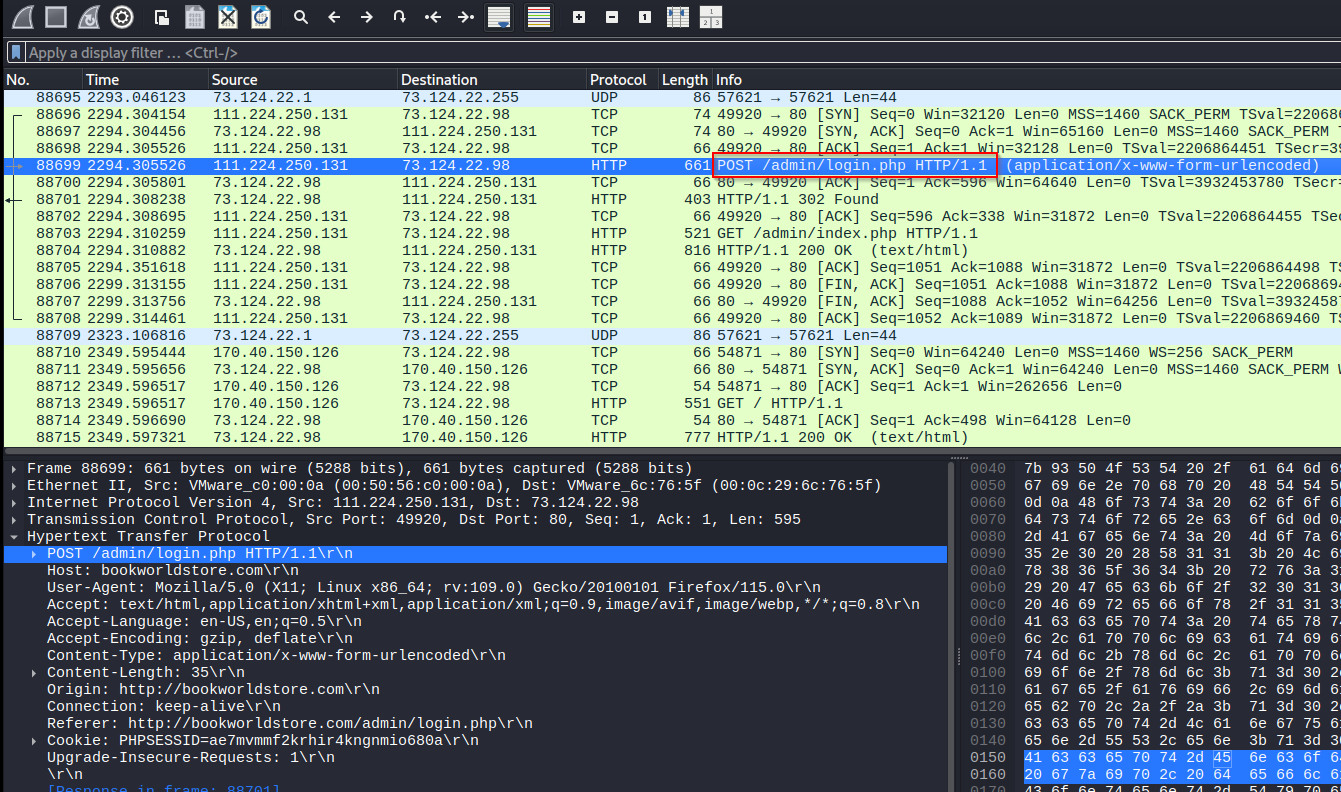
Task: Toggle auto-scroll during live capture
Action: point(498,17)
